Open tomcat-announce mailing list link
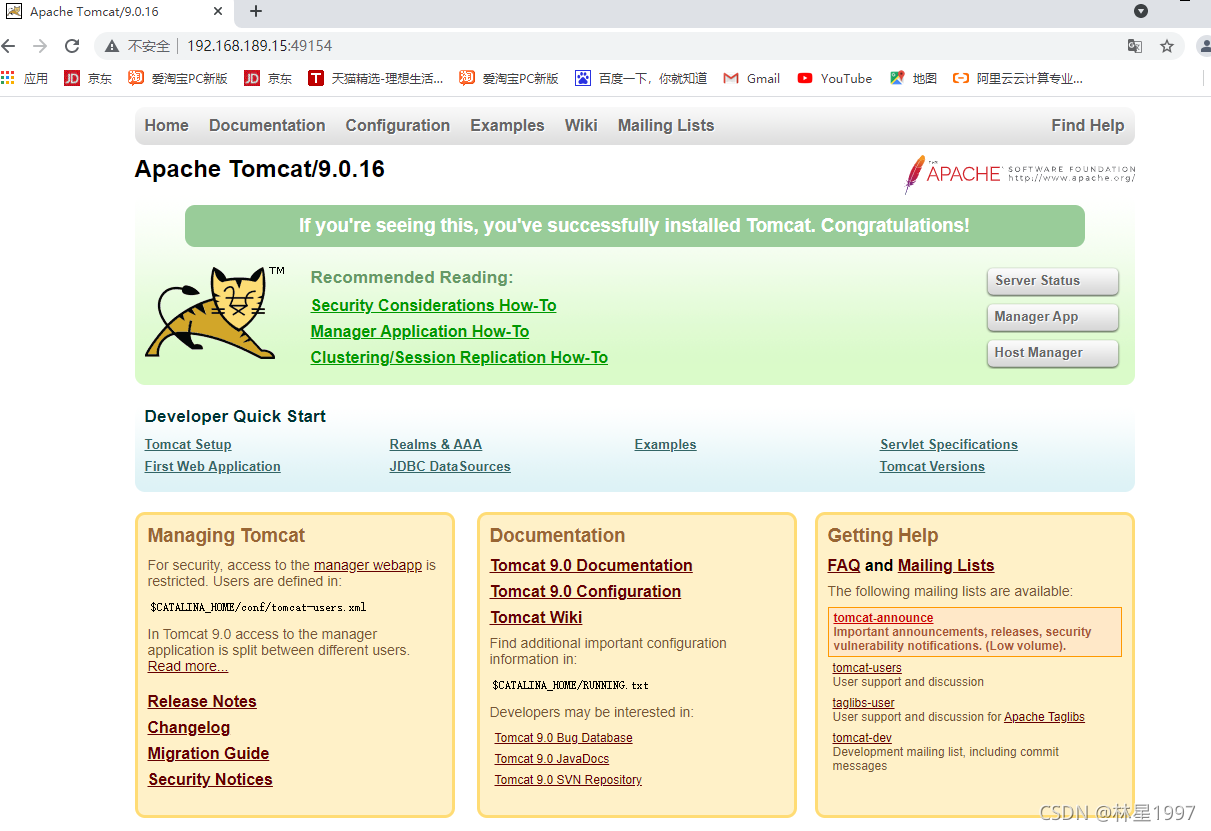1211x831 pixels. tap(883, 618)
